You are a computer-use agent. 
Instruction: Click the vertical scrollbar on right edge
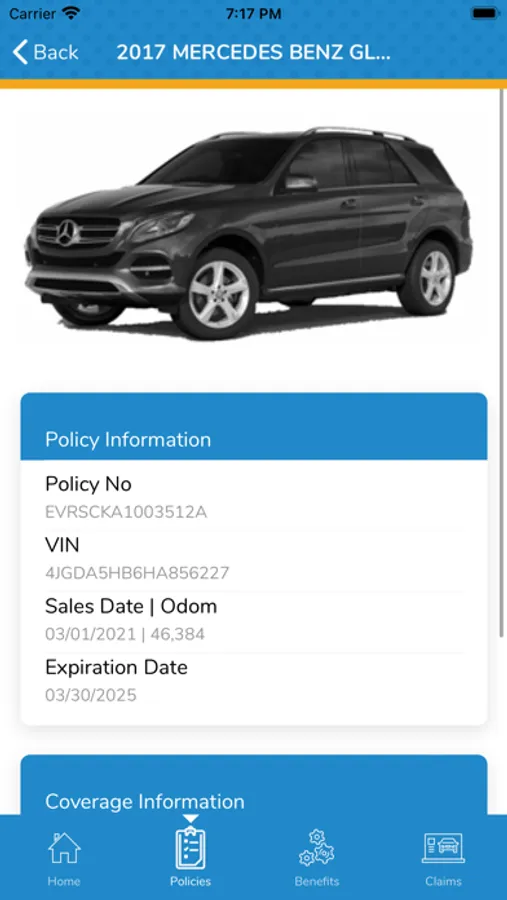(503, 362)
